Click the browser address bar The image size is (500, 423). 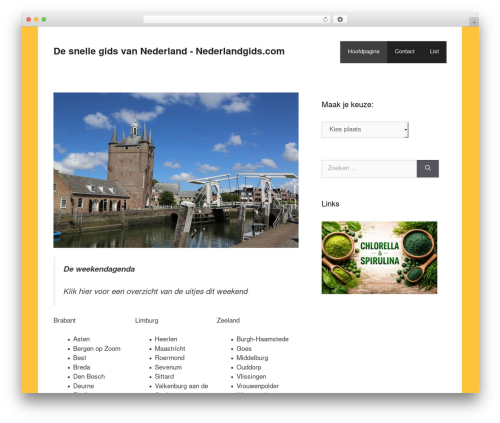(237, 19)
